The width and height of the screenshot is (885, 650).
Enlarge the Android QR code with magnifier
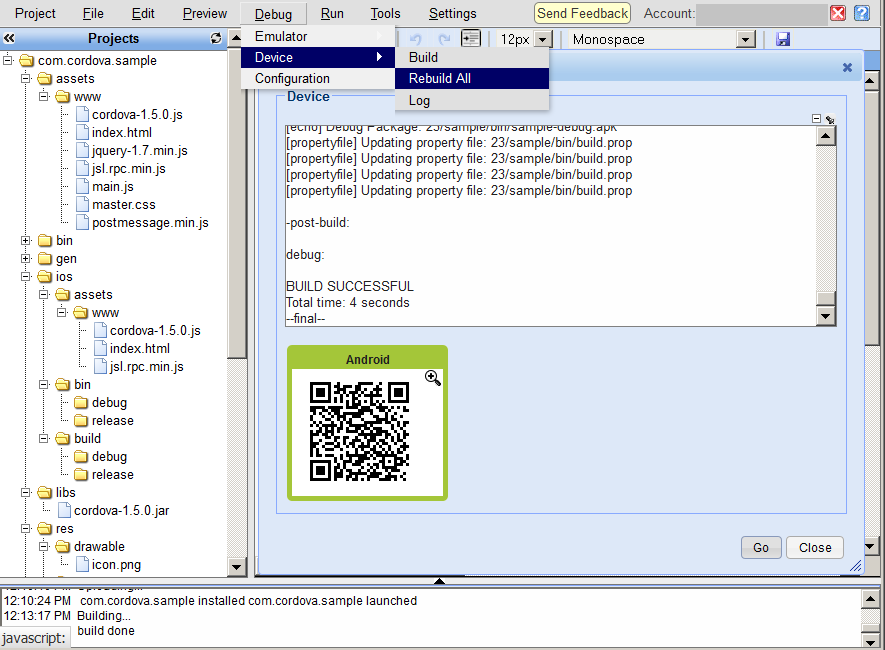pyautogui.click(x=433, y=378)
